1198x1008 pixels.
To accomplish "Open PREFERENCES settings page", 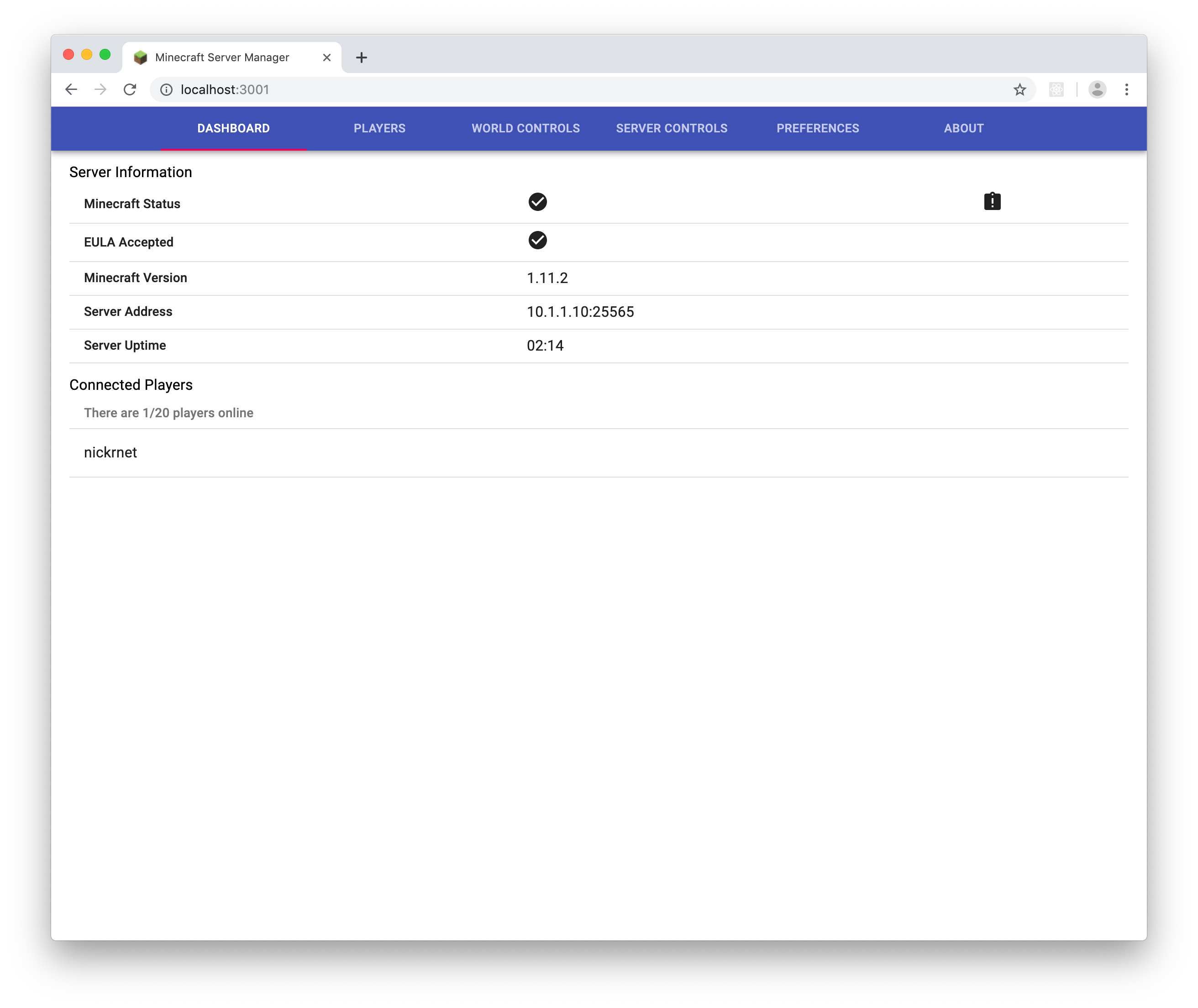I will pyautogui.click(x=818, y=128).
